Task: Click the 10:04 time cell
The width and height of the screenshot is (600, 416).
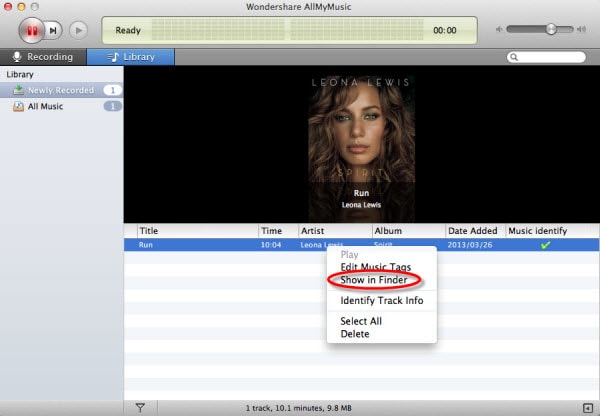Action: (x=271, y=245)
